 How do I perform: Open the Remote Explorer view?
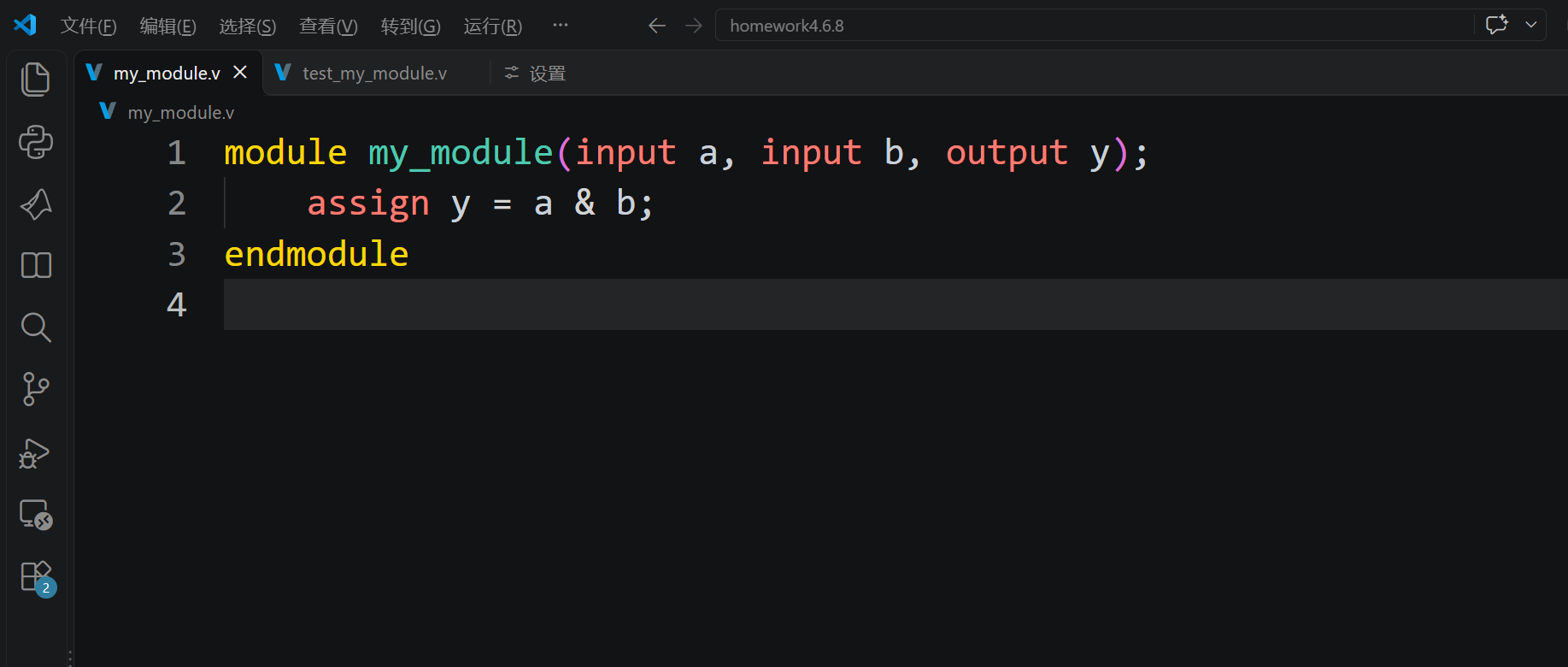(36, 515)
